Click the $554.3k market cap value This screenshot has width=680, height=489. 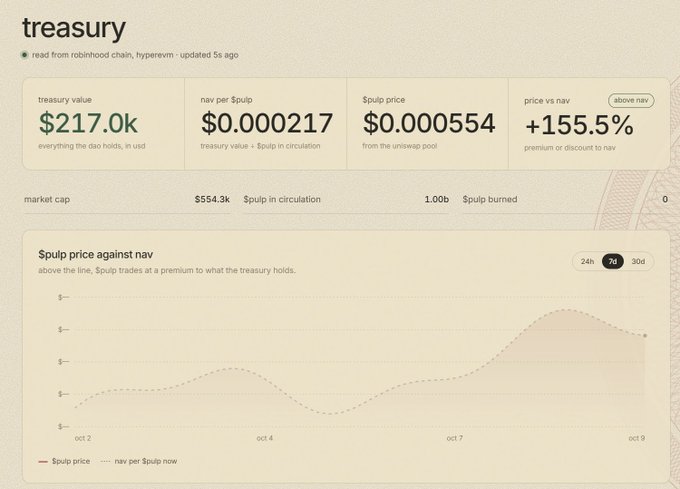(212, 199)
